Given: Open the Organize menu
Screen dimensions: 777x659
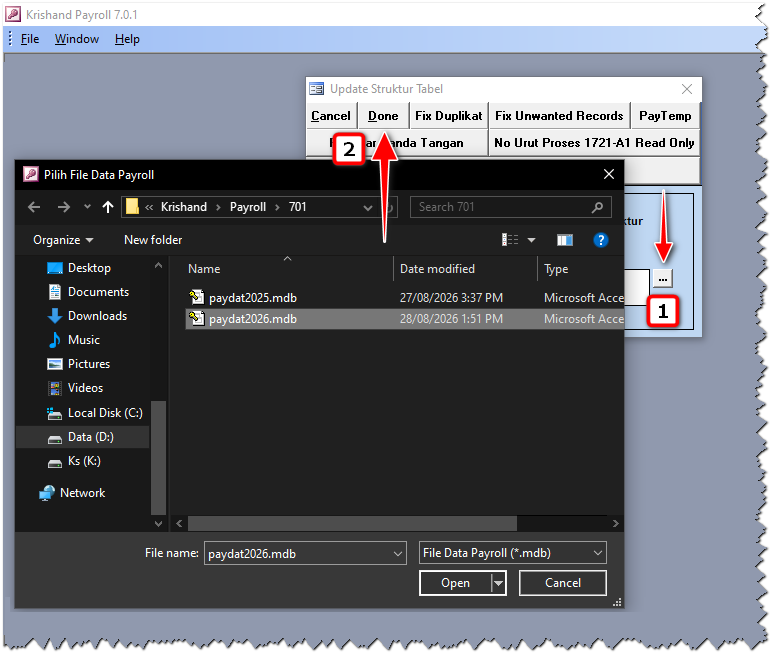Looking at the screenshot, I should coord(63,240).
